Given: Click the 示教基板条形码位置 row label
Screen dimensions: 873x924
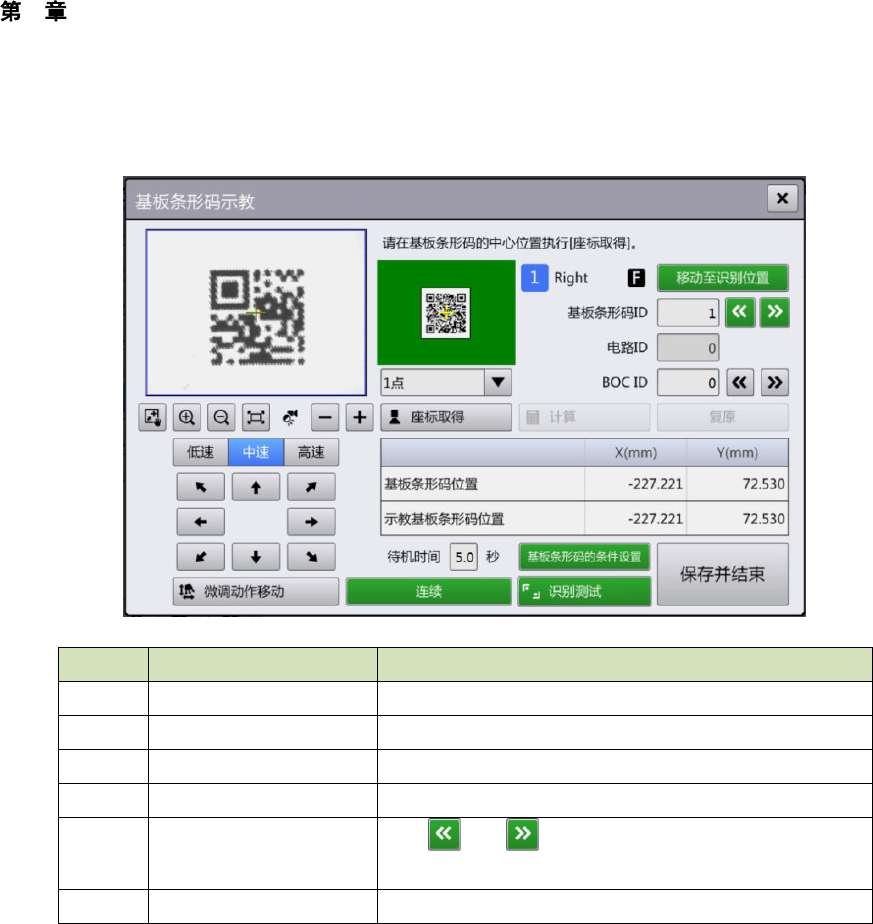Looking at the screenshot, I should coord(444,519).
